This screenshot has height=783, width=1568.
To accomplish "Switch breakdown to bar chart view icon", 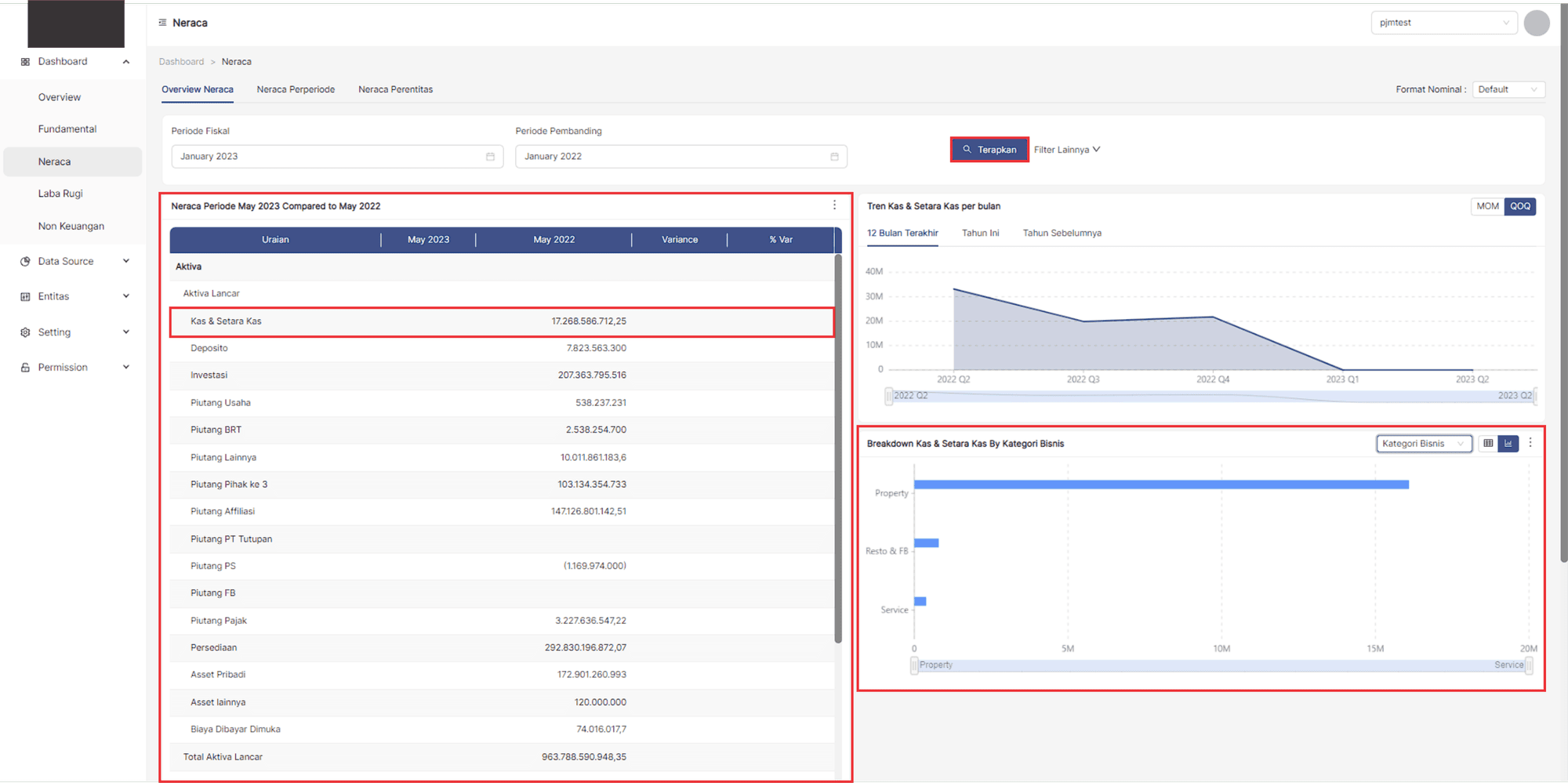I will [x=1508, y=444].
